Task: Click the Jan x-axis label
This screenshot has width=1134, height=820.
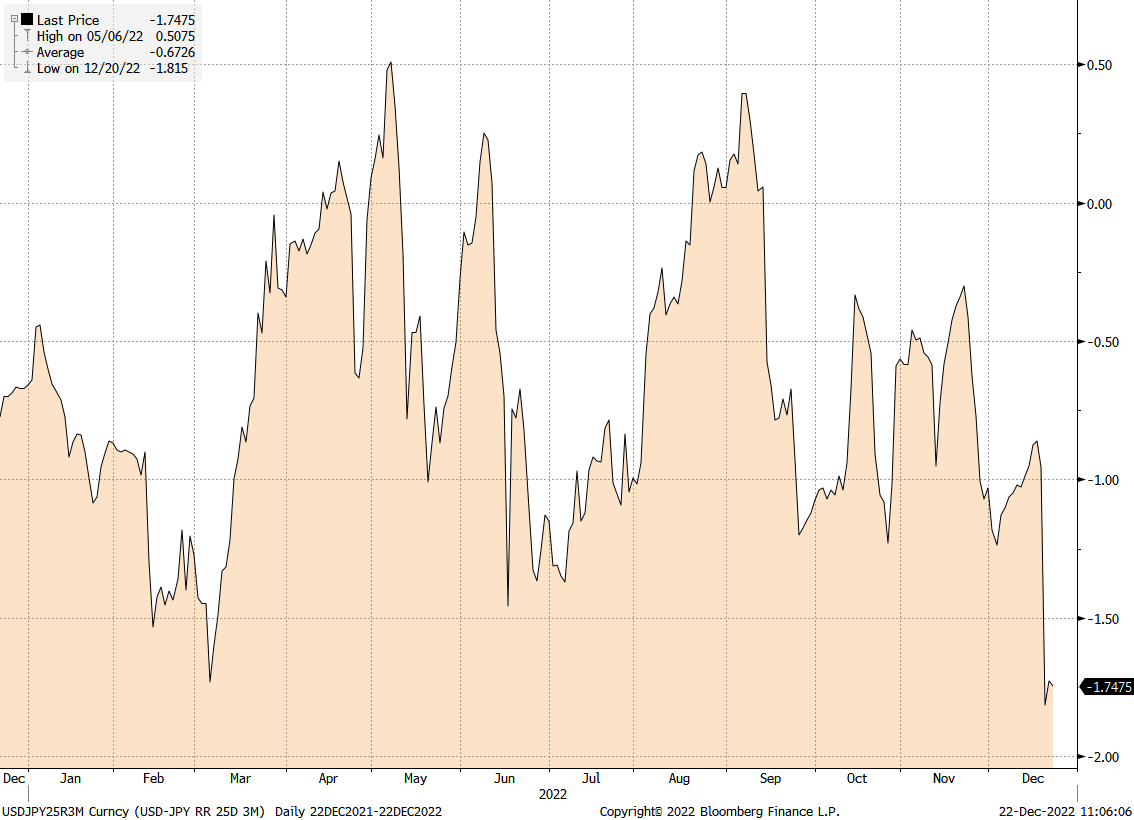Action: pos(70,779)
